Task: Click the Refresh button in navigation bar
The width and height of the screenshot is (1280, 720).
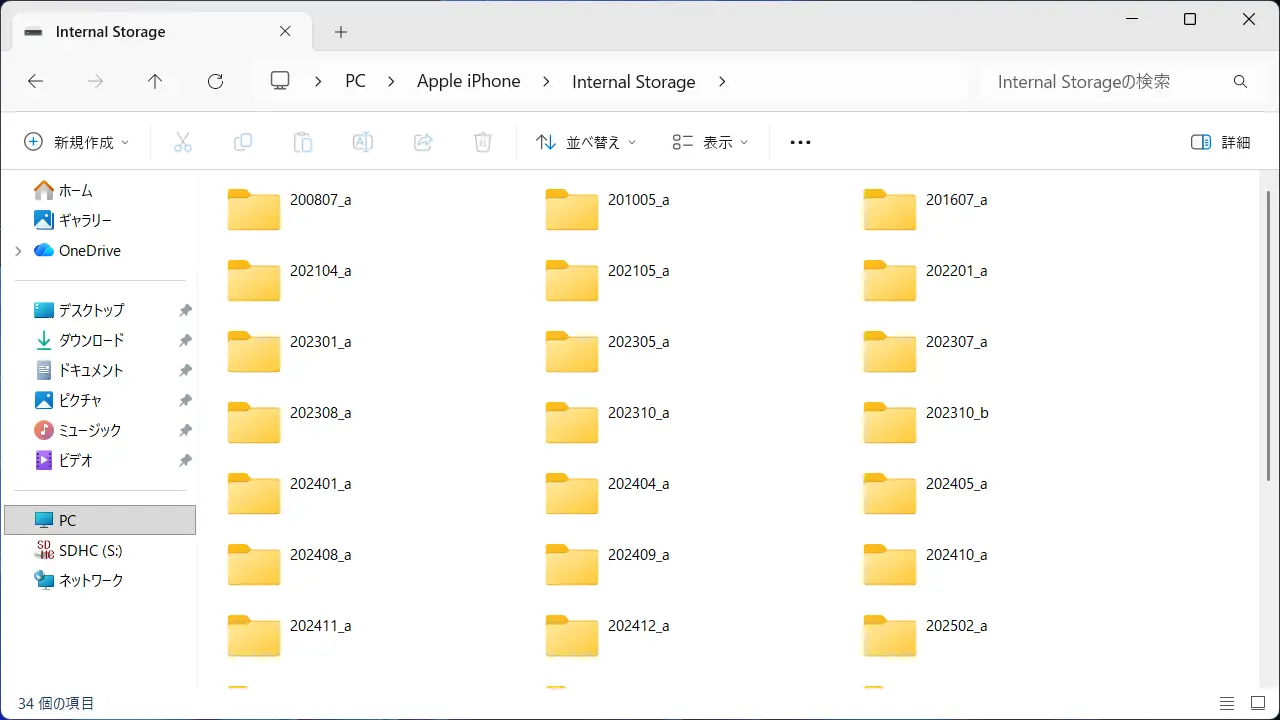Action: coord(215,82)
